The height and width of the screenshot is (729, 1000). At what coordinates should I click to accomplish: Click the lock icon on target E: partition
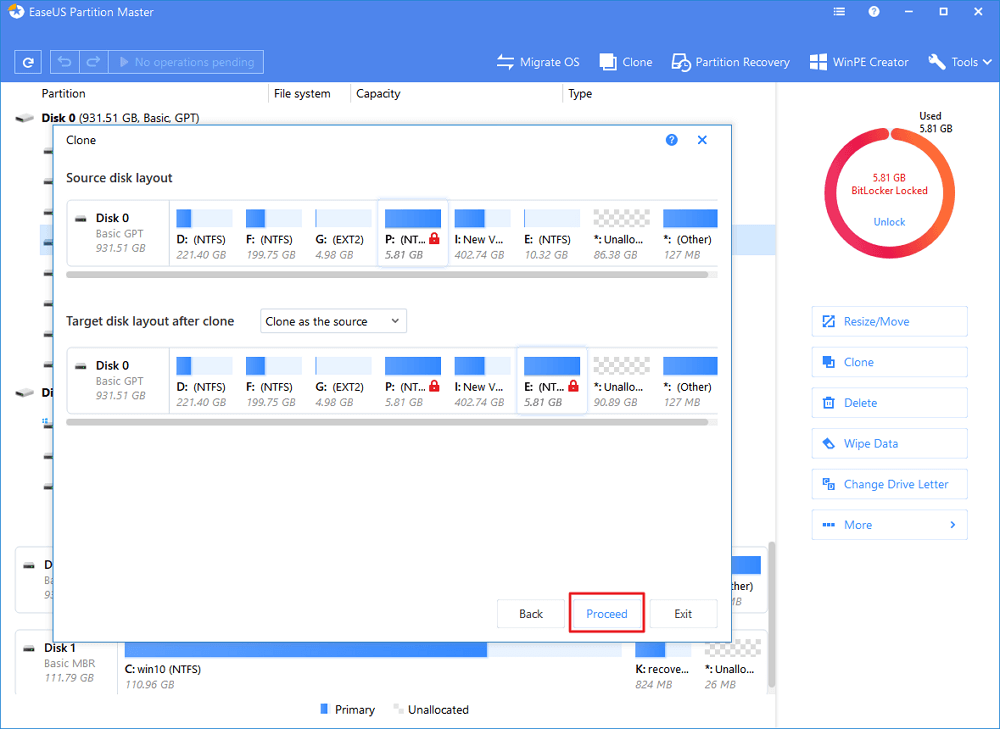click(x=573, y=386)
